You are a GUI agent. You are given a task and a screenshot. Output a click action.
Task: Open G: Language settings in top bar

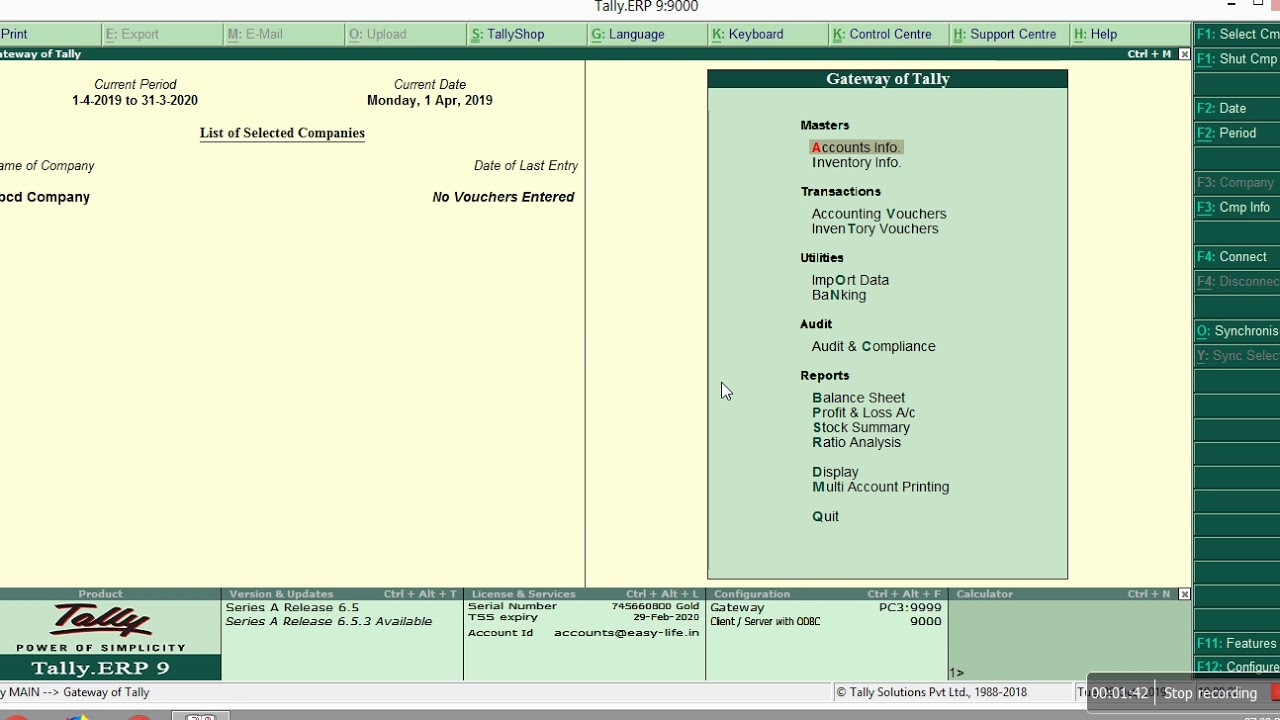click(628, 34)
